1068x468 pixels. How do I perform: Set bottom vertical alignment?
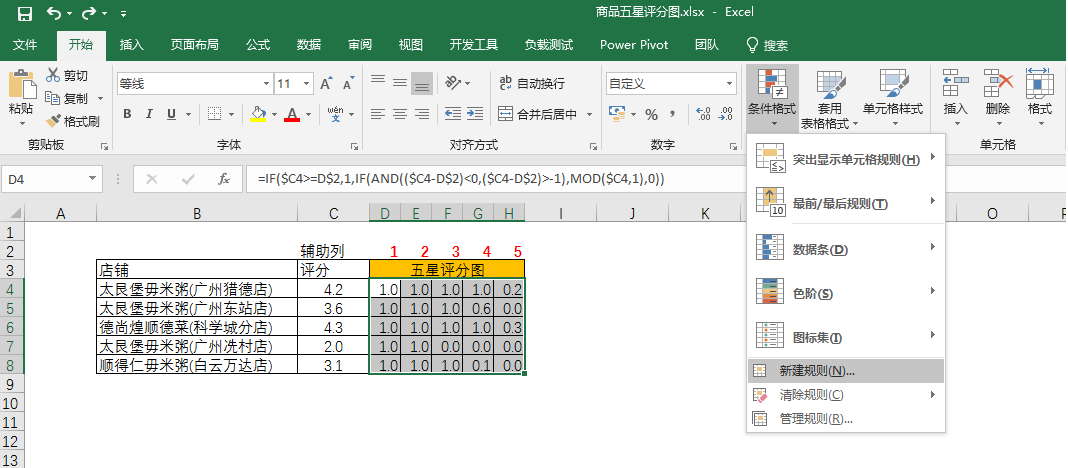click(422, 84)
